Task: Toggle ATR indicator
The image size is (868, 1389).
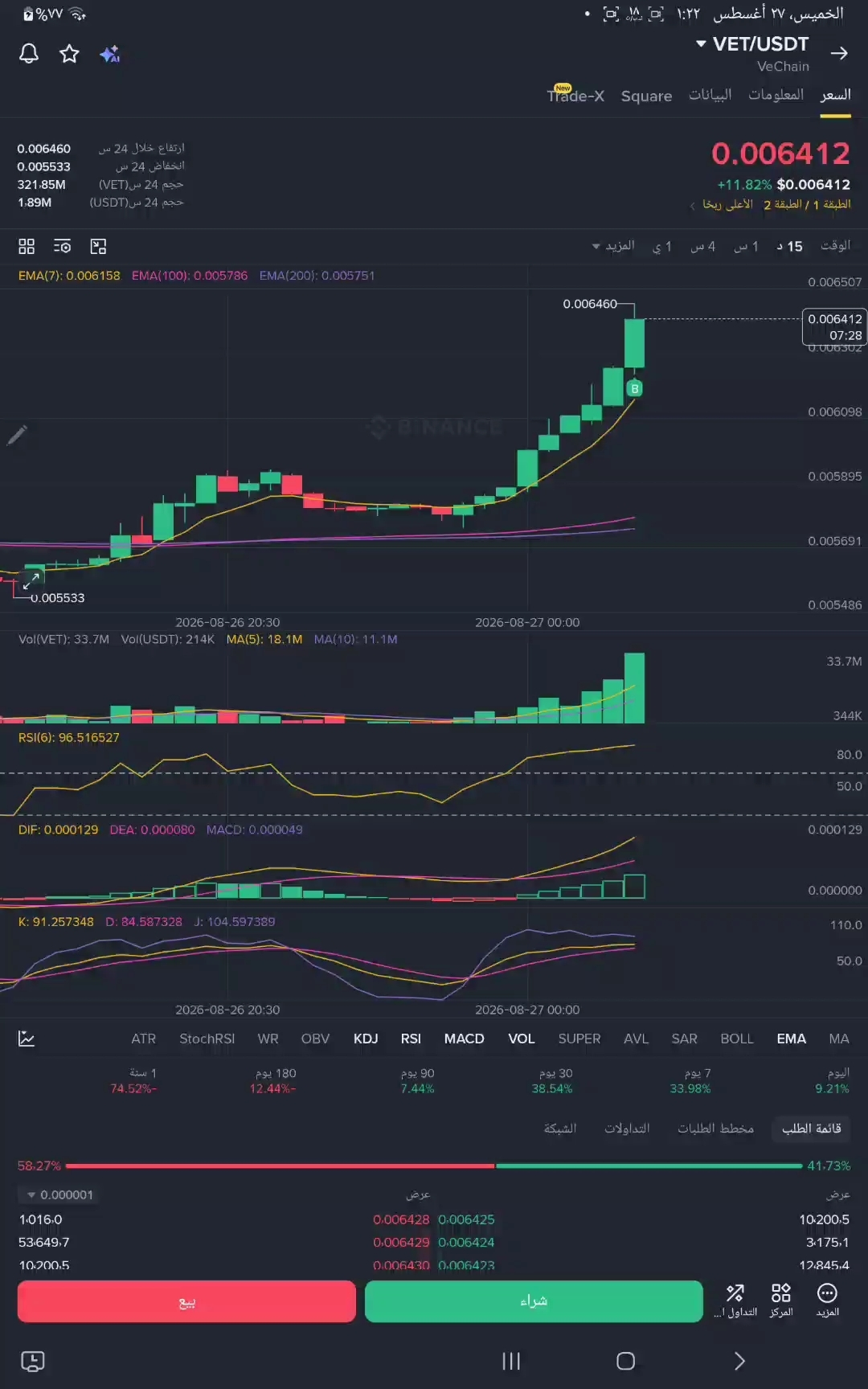Action: [144, 1039]
